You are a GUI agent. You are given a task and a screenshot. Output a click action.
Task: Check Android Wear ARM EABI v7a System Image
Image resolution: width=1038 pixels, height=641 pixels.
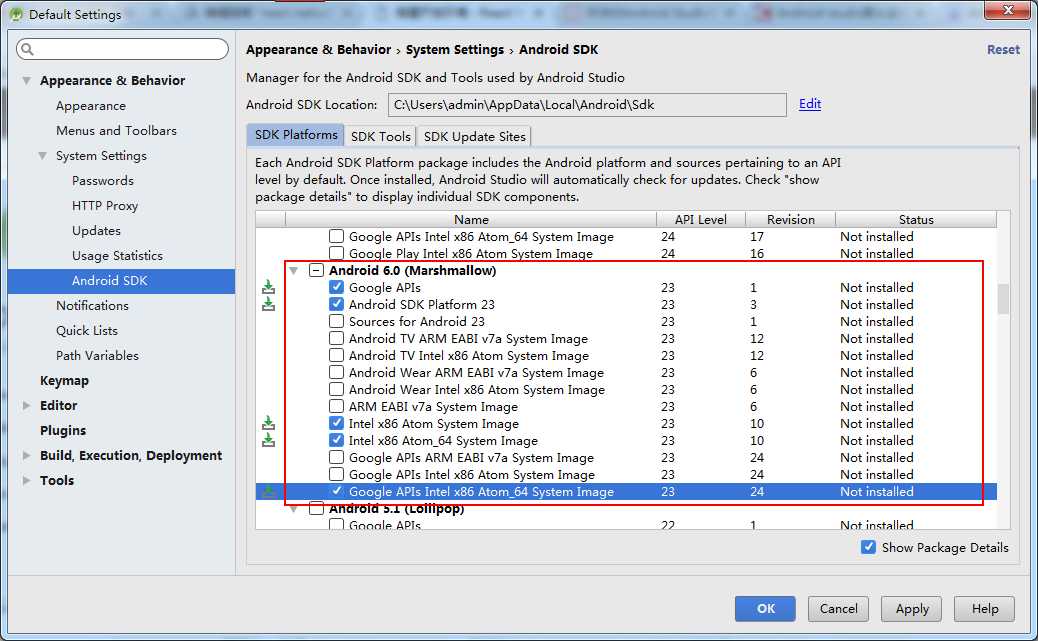click(x=336, y=372)
